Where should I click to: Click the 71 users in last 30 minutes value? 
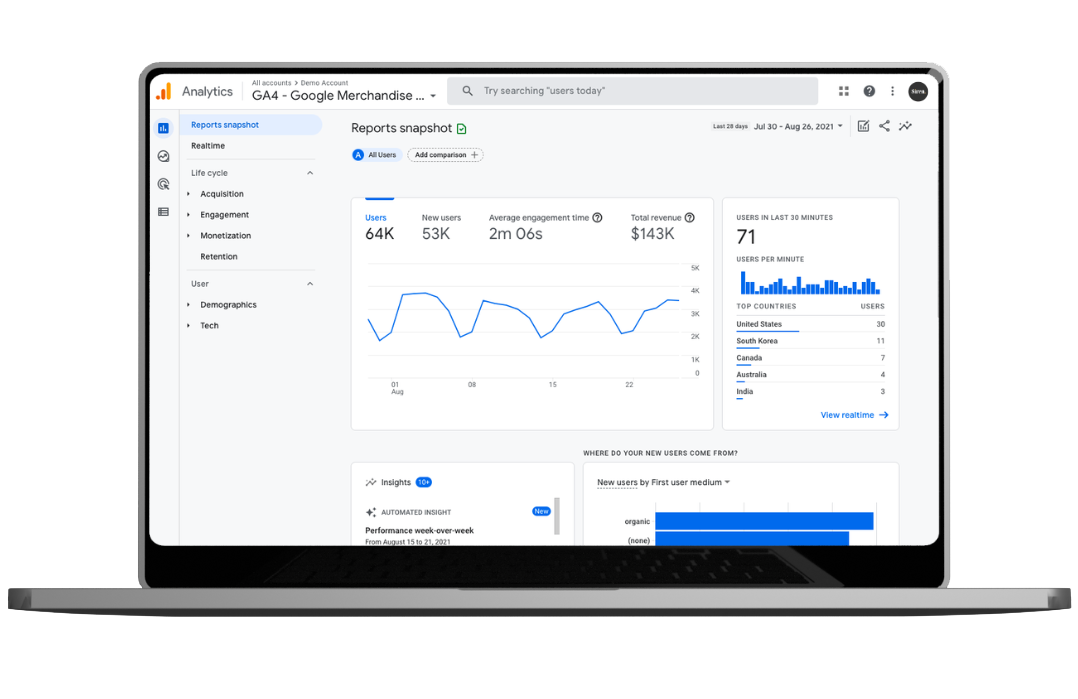pos(746,237)
